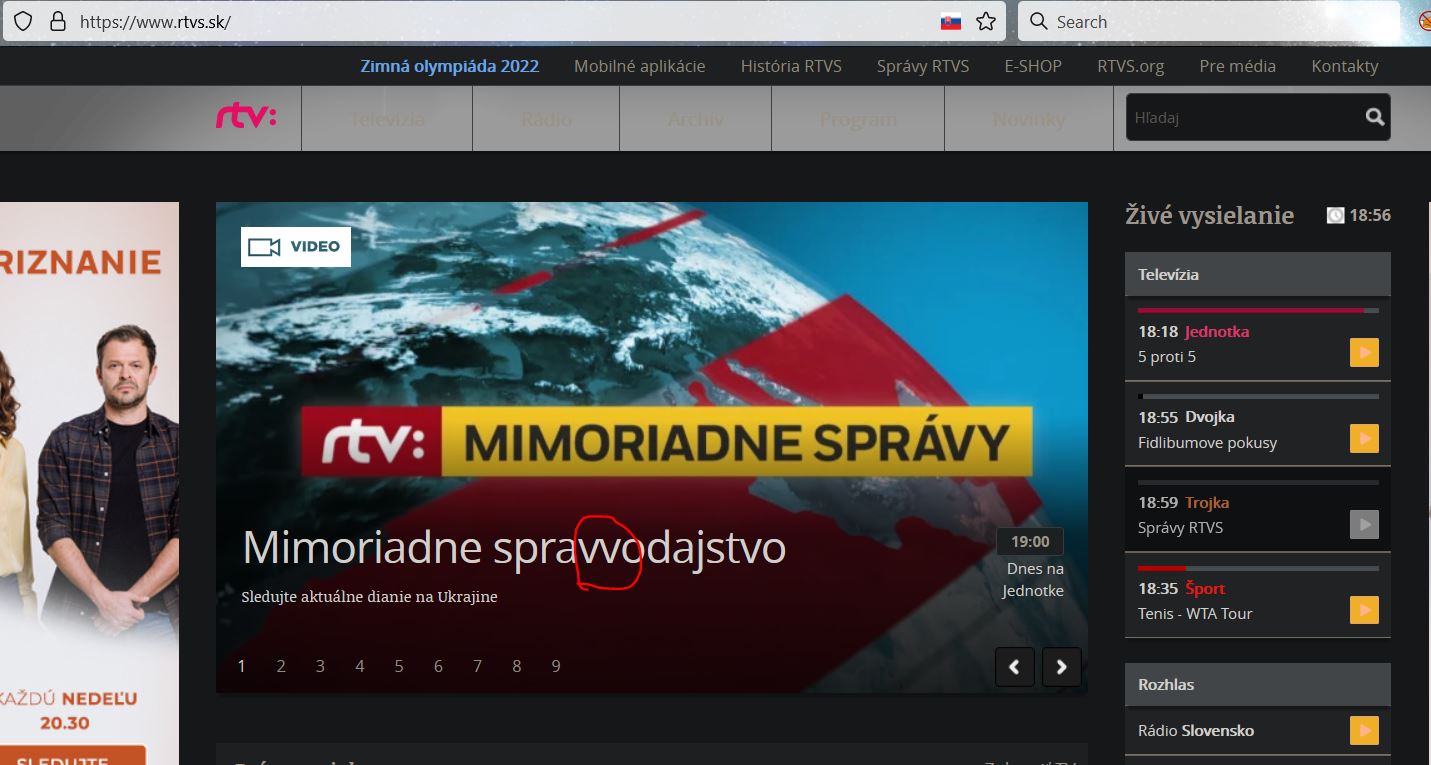The height and width of the screenshot is (765, 1431).
Task: Open Pre média link
Action: [1238, 66]
